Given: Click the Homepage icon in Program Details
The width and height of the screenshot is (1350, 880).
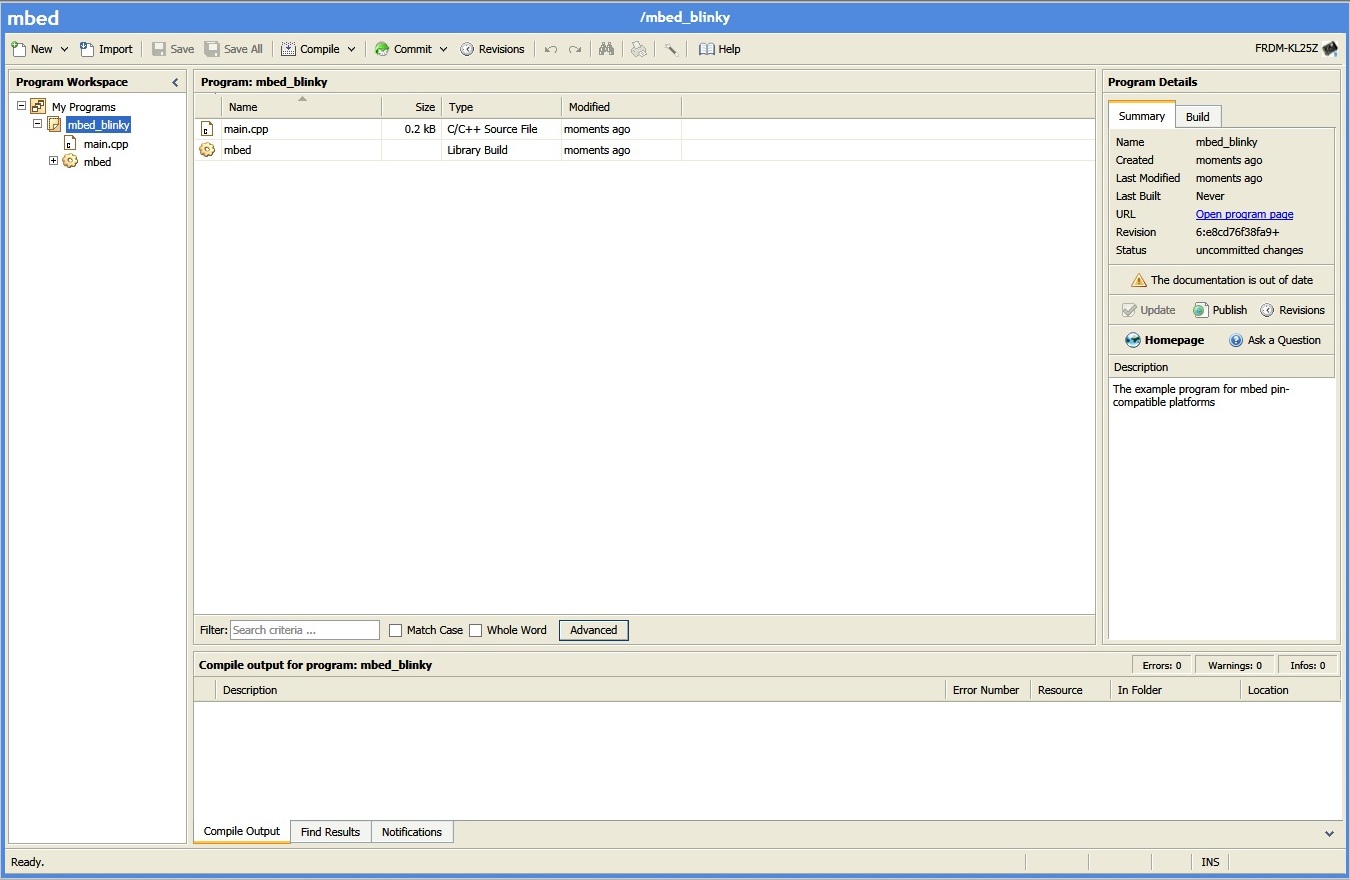Looking at the screenshot, I should (1133, 340).
